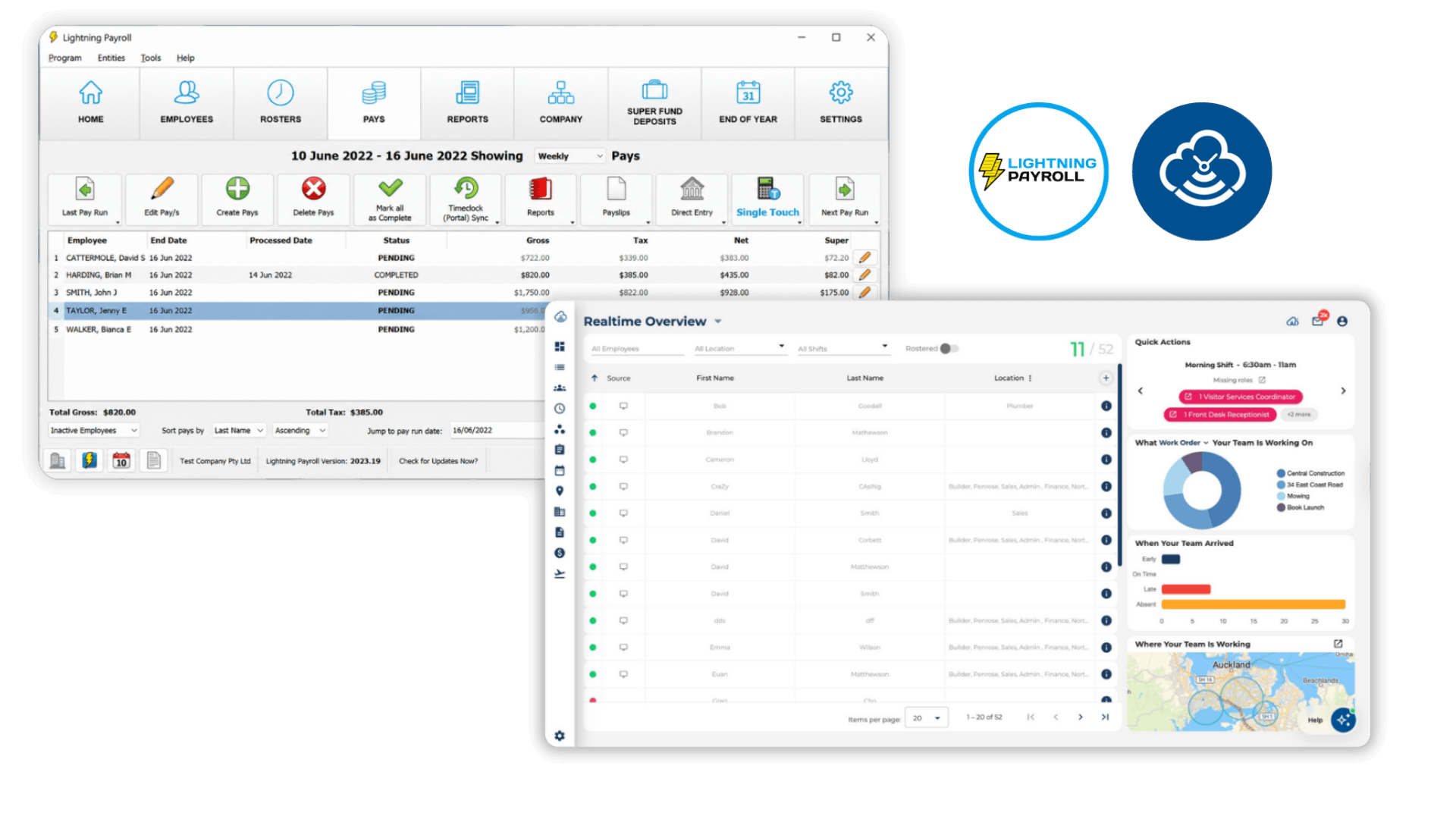
Task: Expand Realtime Overview title dropdown
Action: point(717,322)
